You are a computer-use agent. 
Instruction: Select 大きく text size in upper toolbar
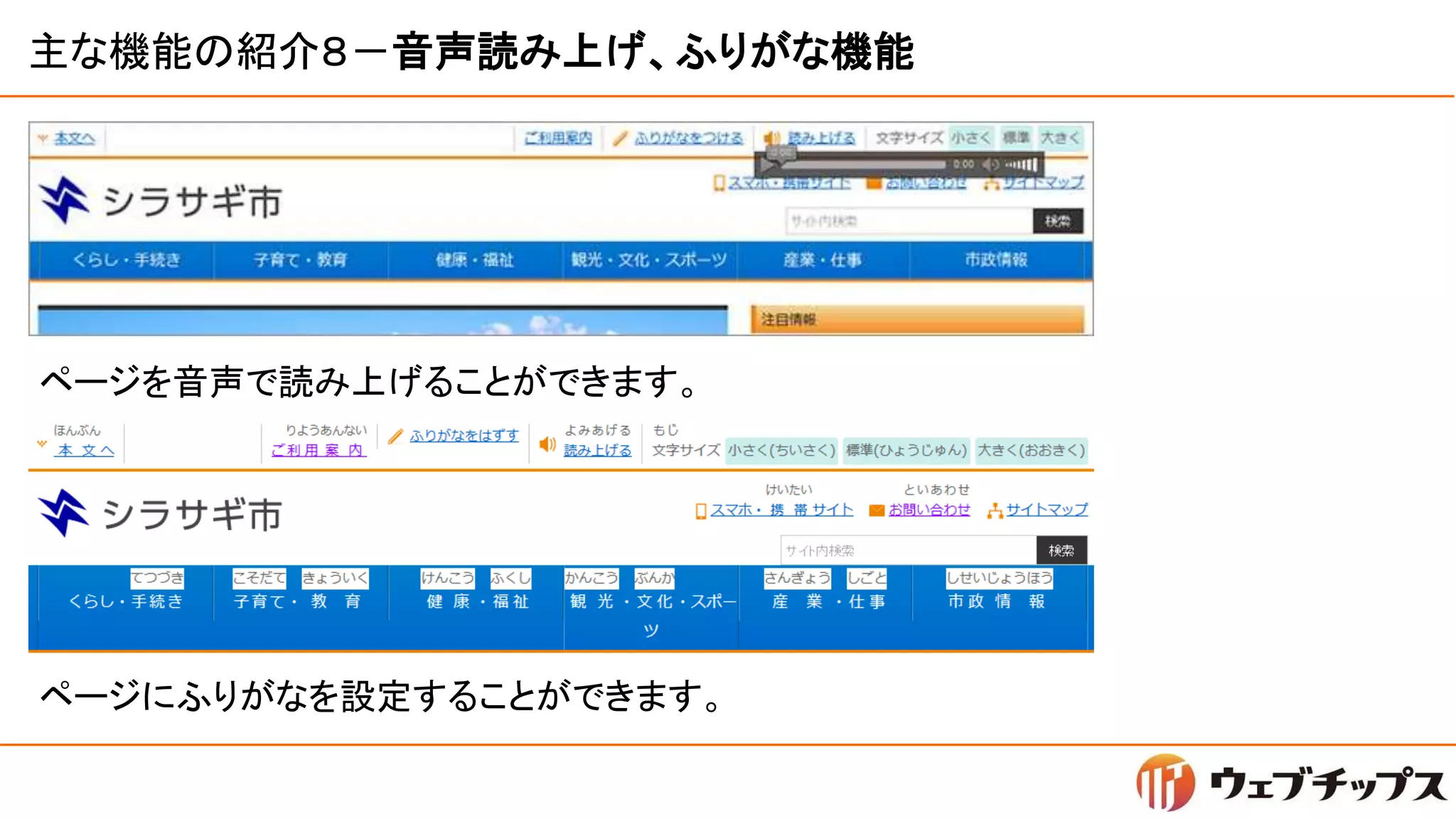click(x=1060, y=137)
